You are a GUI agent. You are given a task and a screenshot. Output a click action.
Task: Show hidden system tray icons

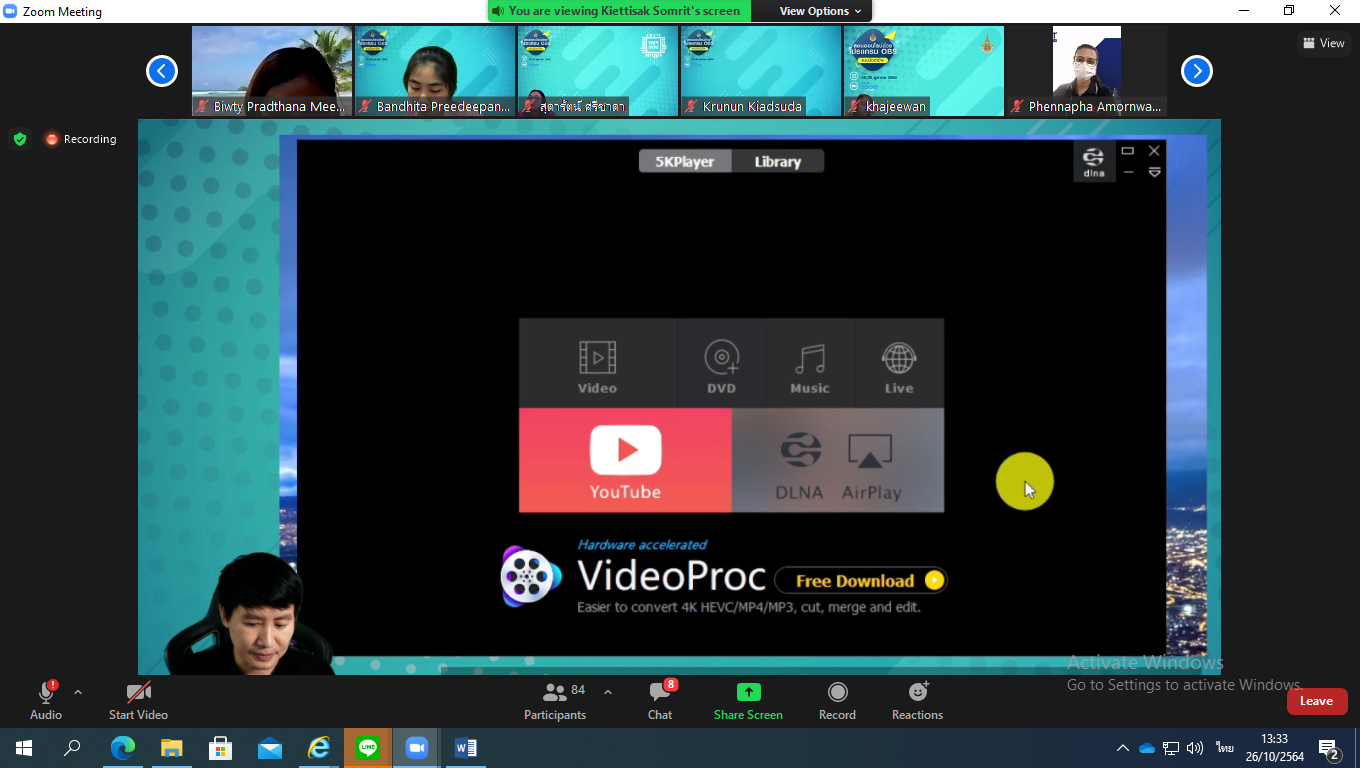(1122, 748)
